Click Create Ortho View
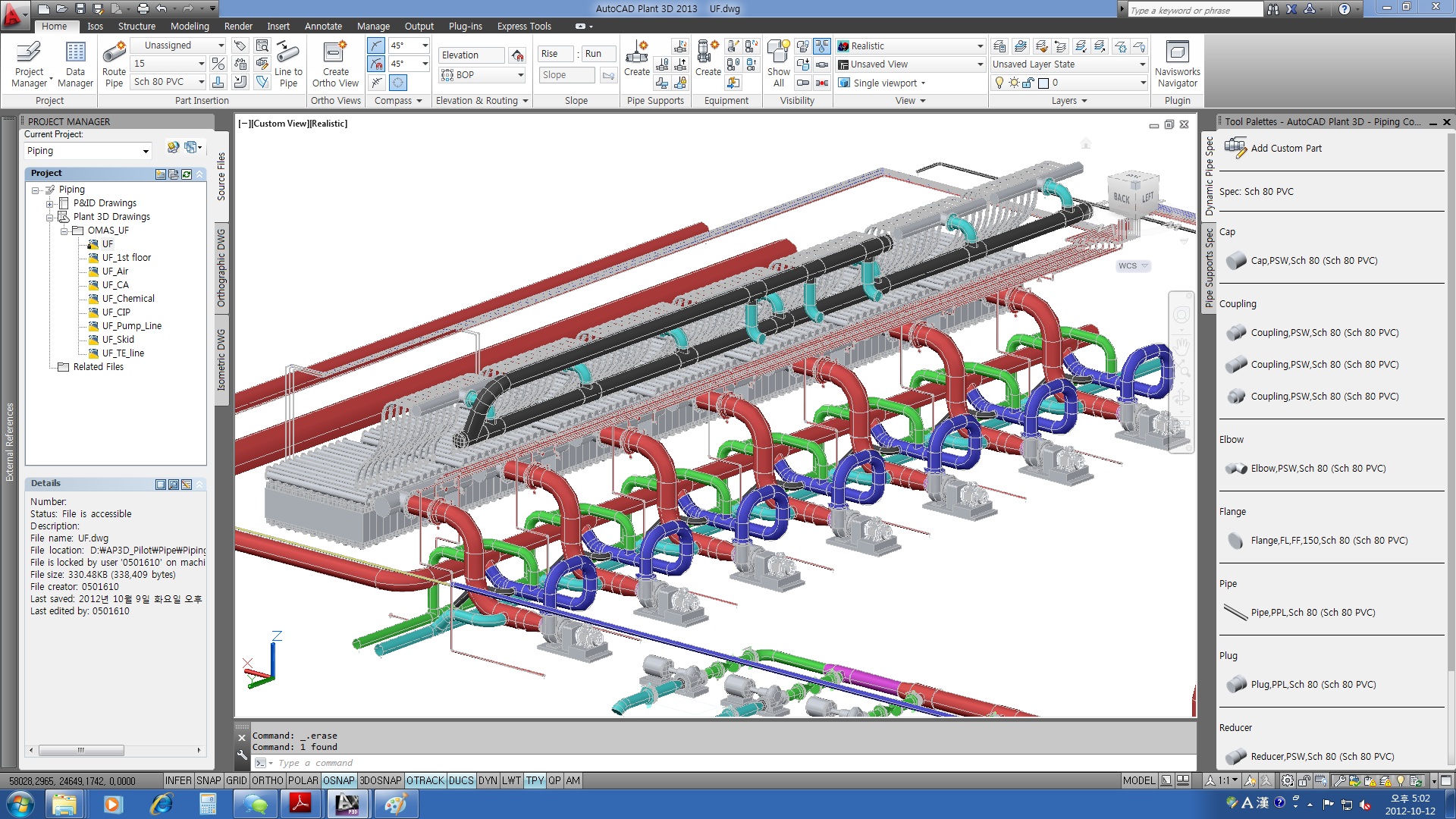Viewport: 1456px width, 819px height. click(x=335, y=64)
